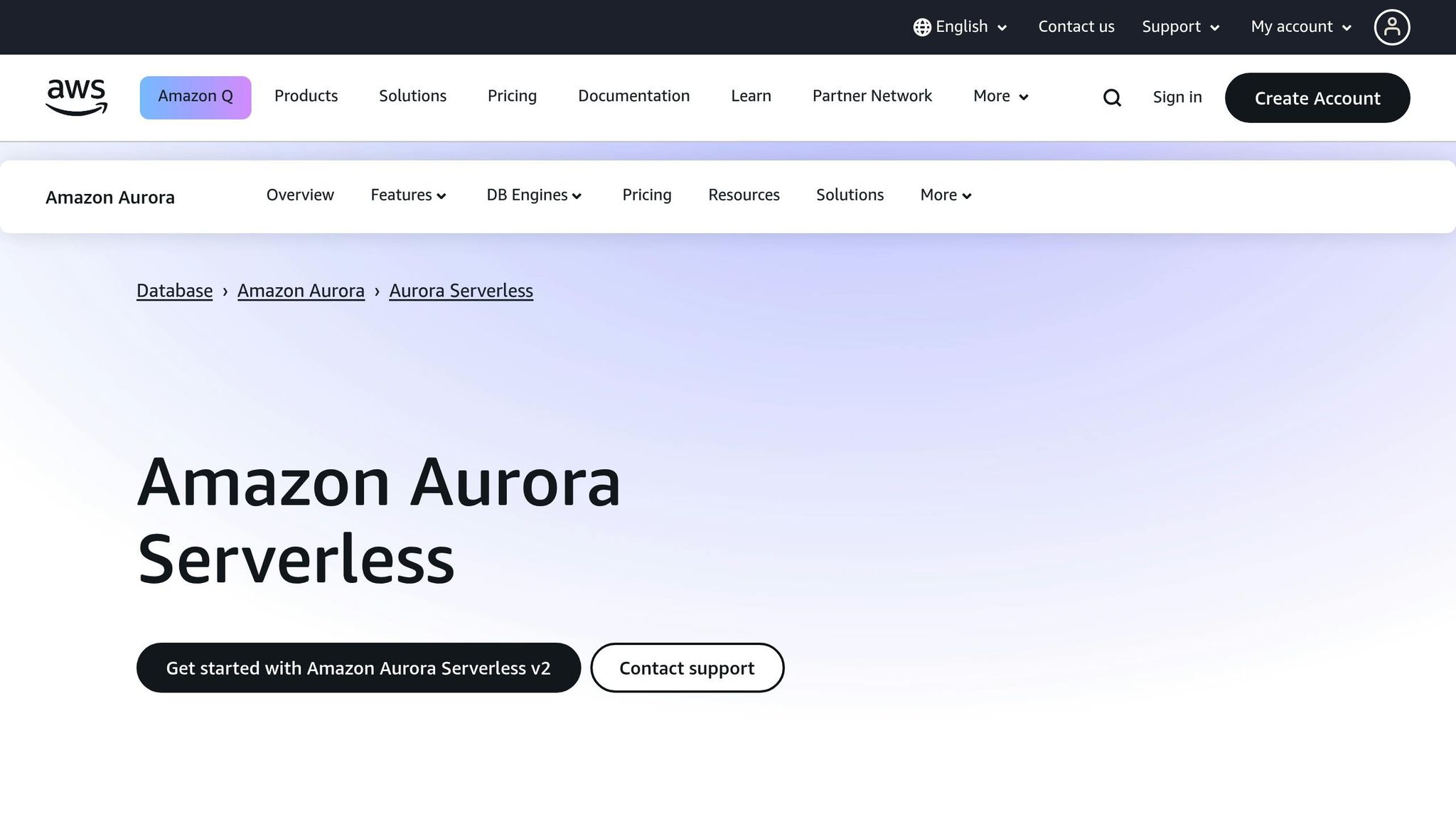Open the search magnifier icon
Image resolution: width=1456 pixels, height=819 pixels.
pyautogui.click(x=1112, y=97)
